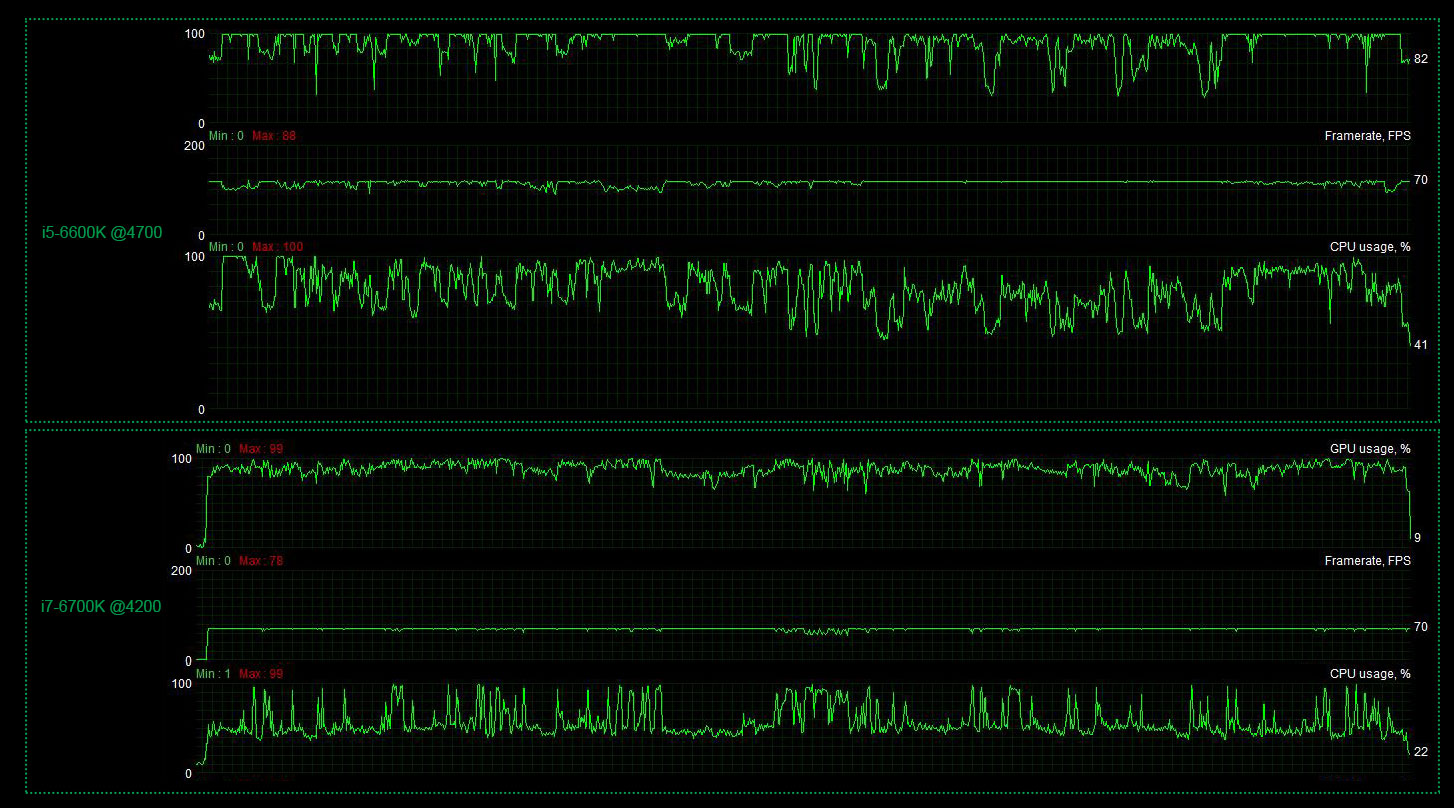Select "Max : 99" above the i7-6700K GPU usage graph

pos(261,449)
